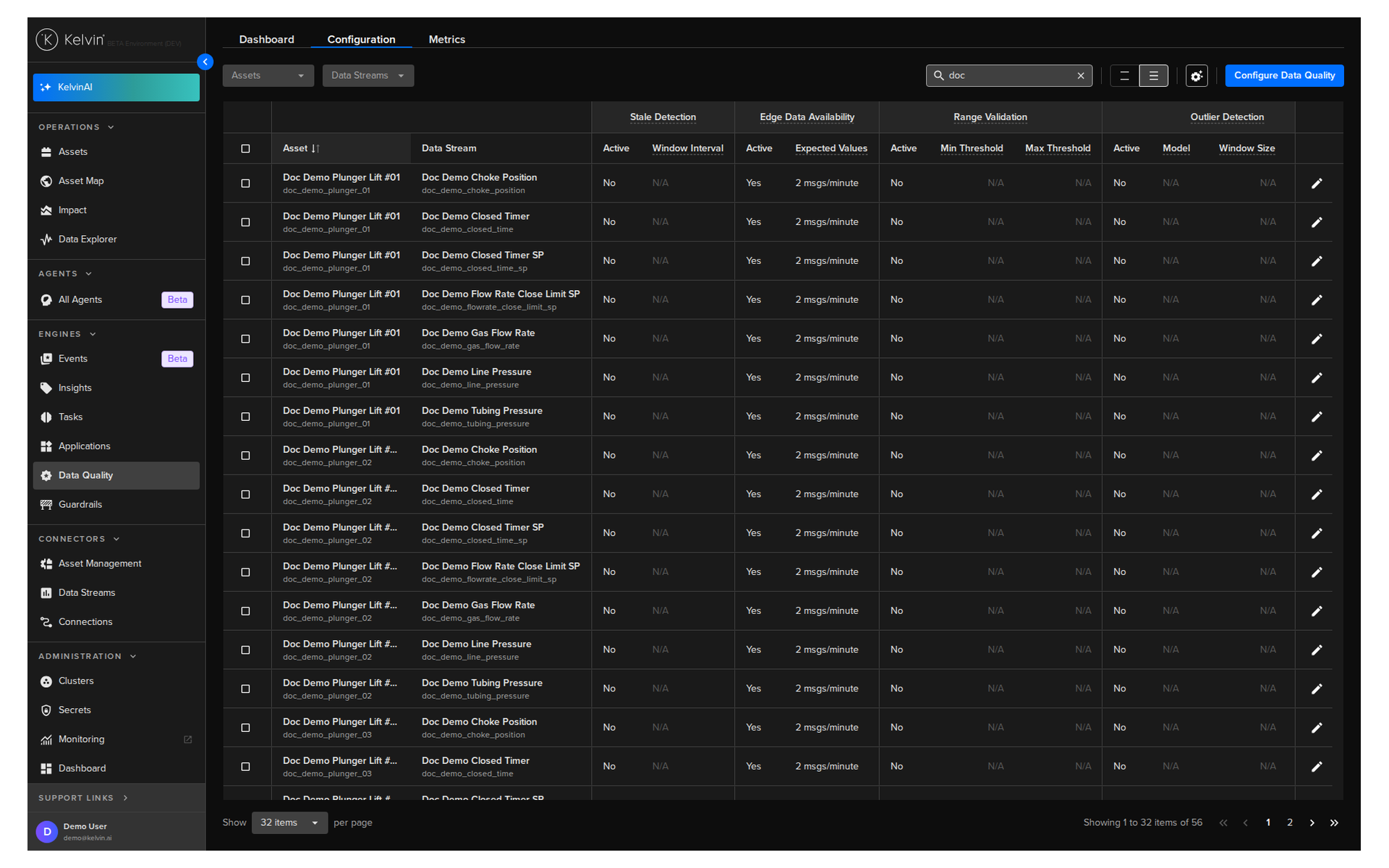Select the Configuration tab
The width and height of the screenshot is (1389, 868).
pos(361,40)
